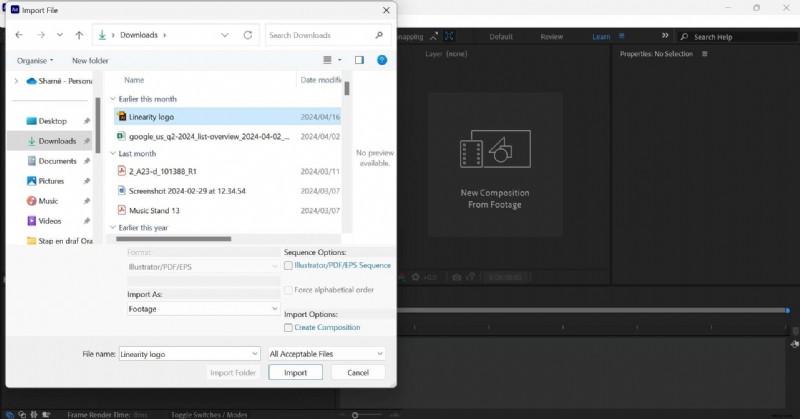Expand the Sharné Personal tree item

[x=15, y=81]
